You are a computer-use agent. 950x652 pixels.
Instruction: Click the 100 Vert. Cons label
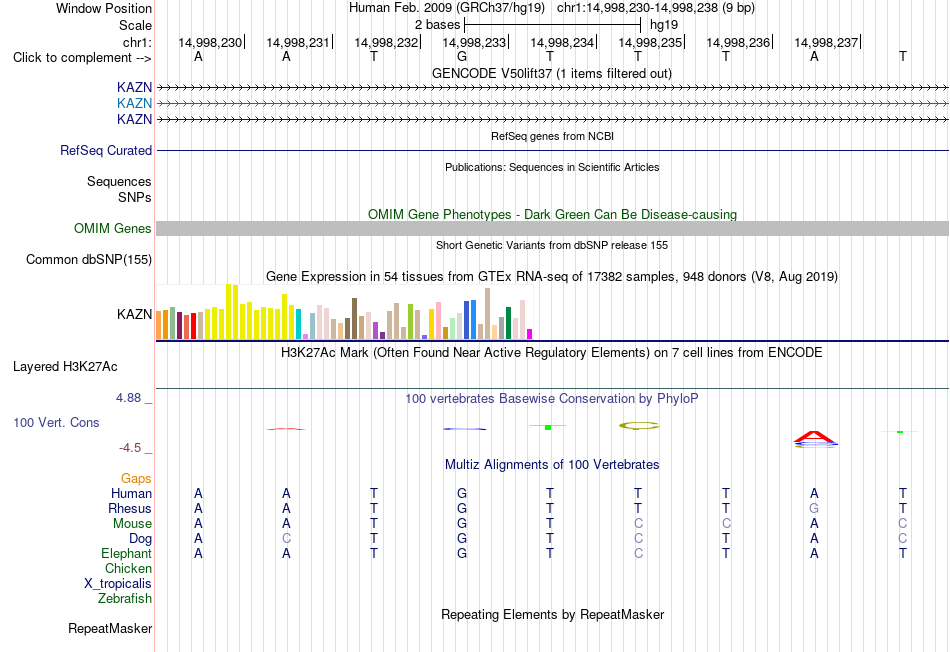(56, 422)
